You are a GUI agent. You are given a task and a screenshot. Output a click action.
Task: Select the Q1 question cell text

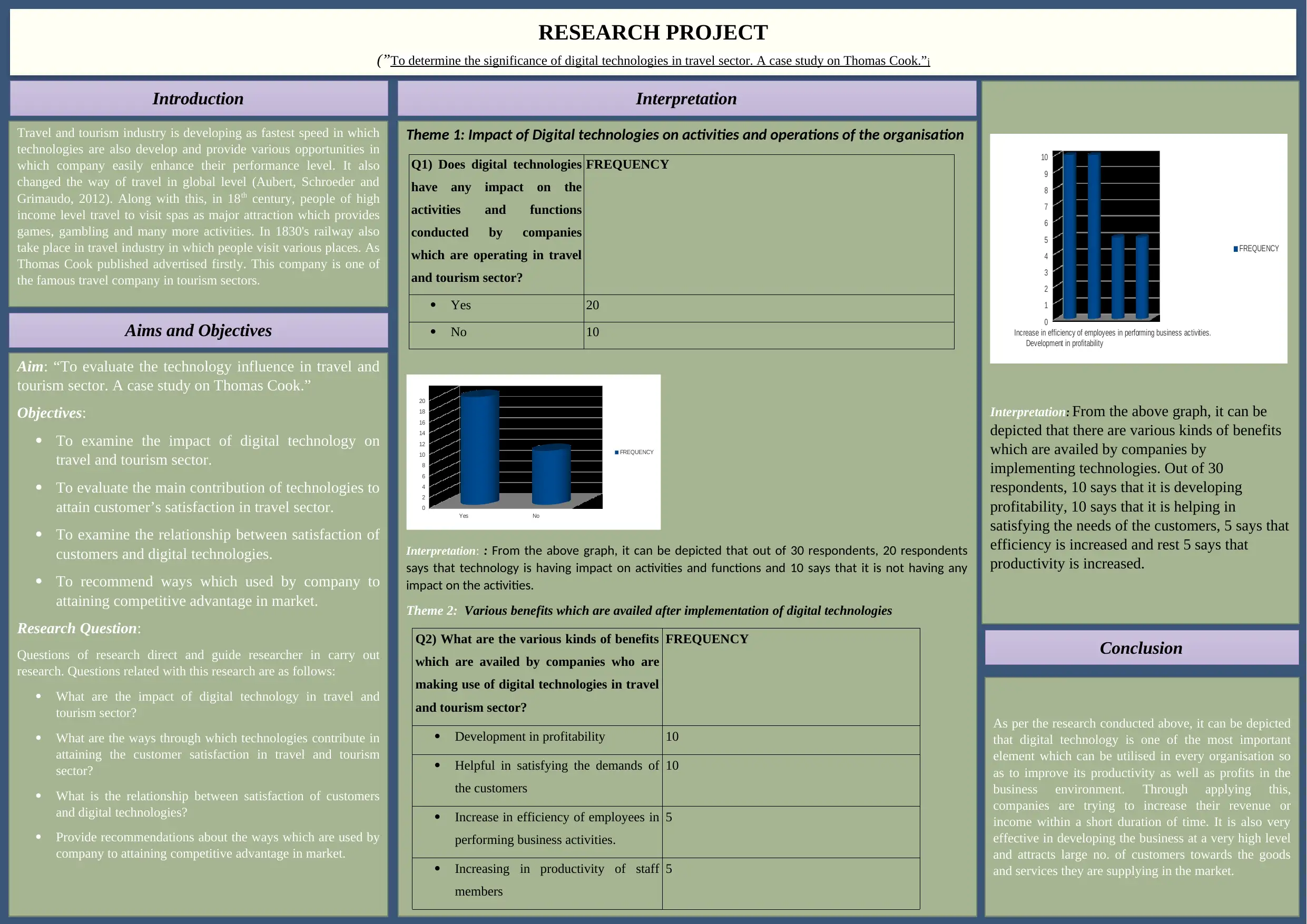(x=496, y=221)
